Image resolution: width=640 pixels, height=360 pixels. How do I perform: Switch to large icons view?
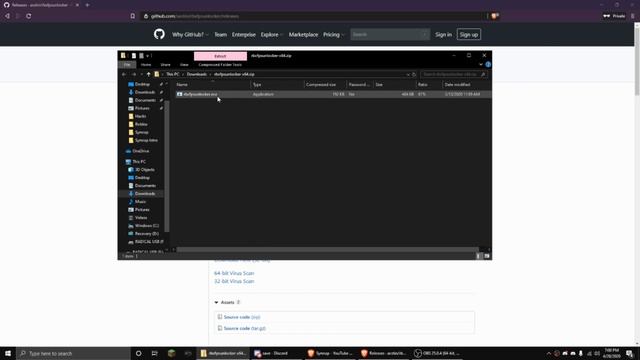pyautogui.click(x=487, y=256)
